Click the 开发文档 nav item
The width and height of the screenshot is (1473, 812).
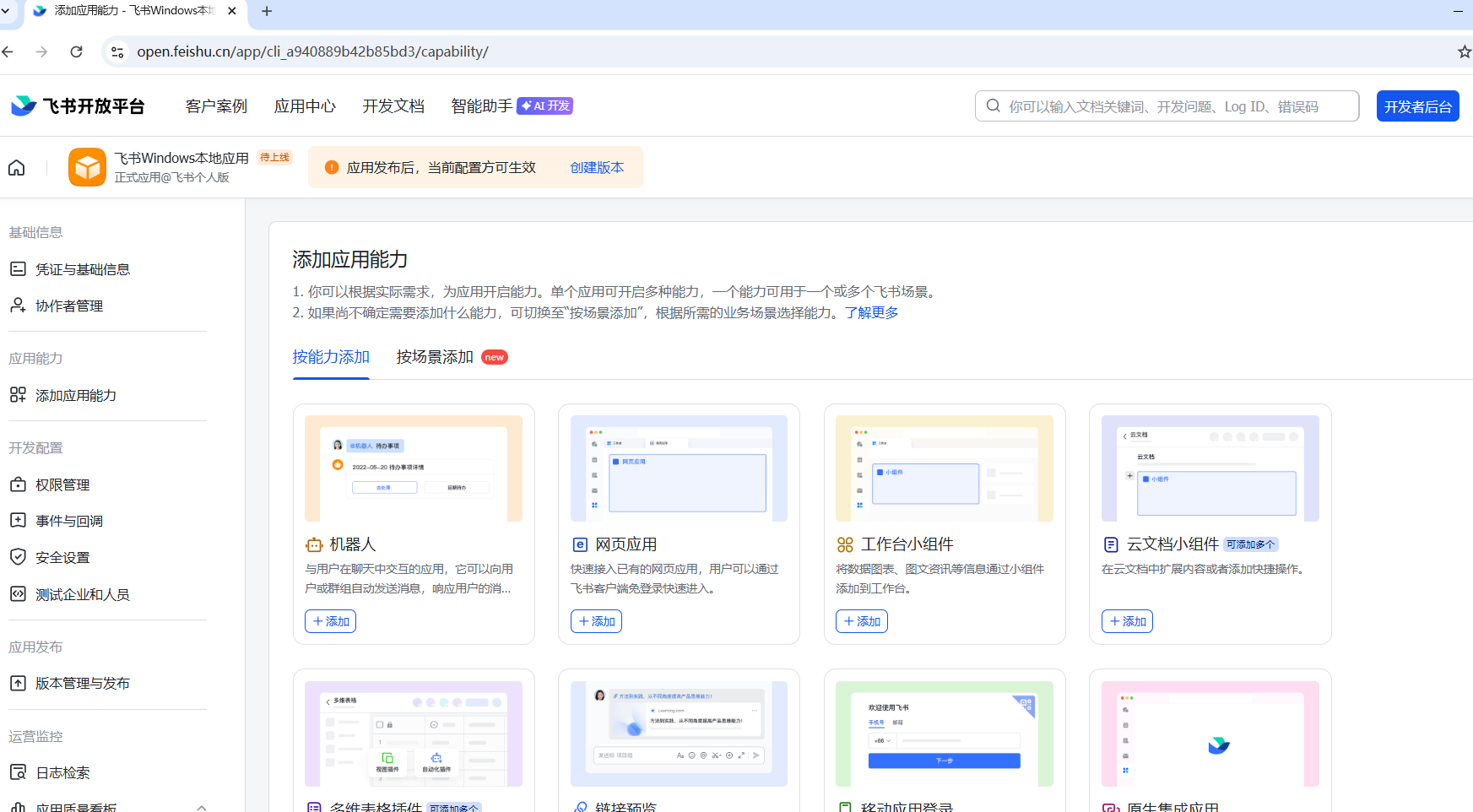coord(393,106)
